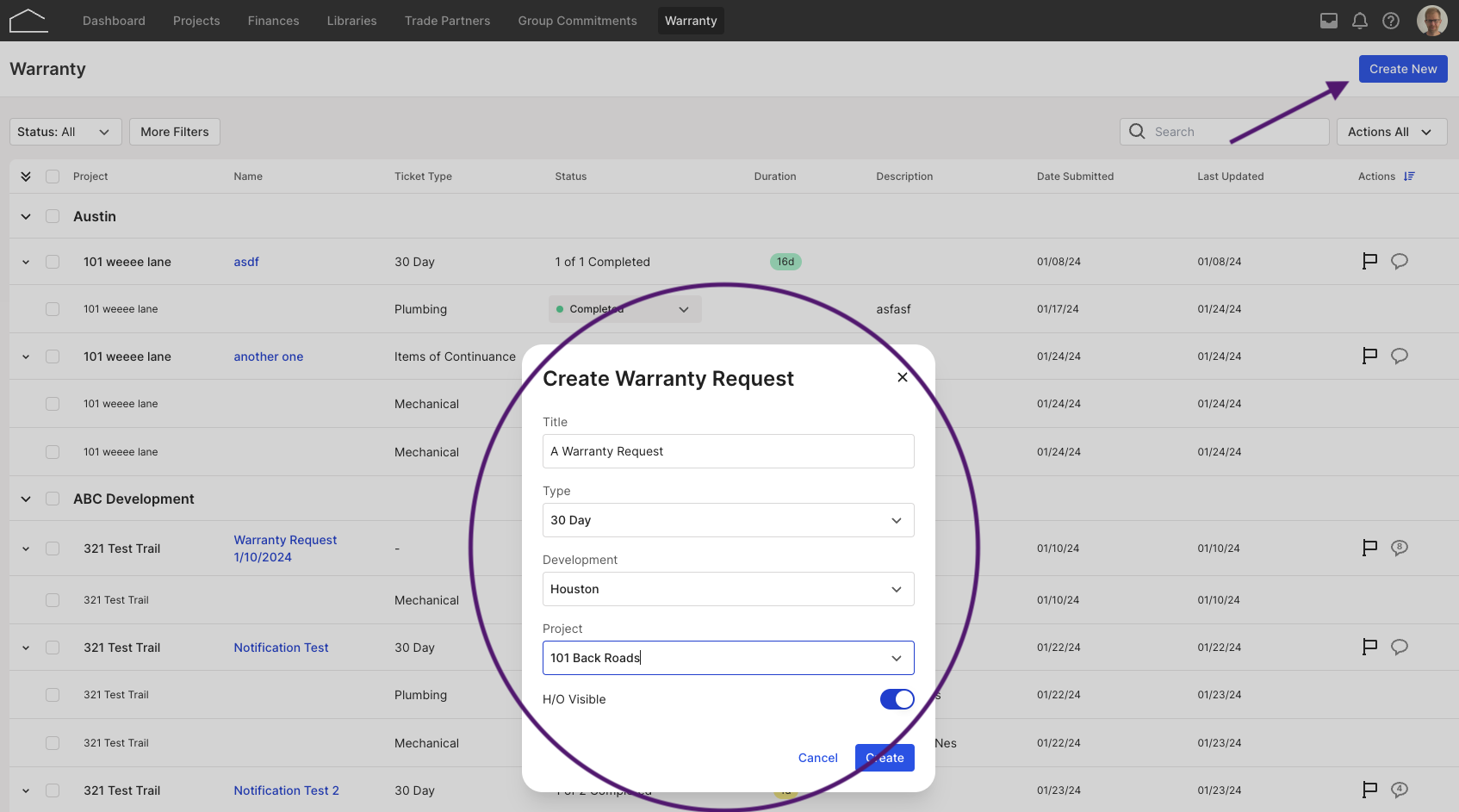Open the Status: All filter dropdown
The width and height of the screenshot is (1459, 812).
point(65,132)
